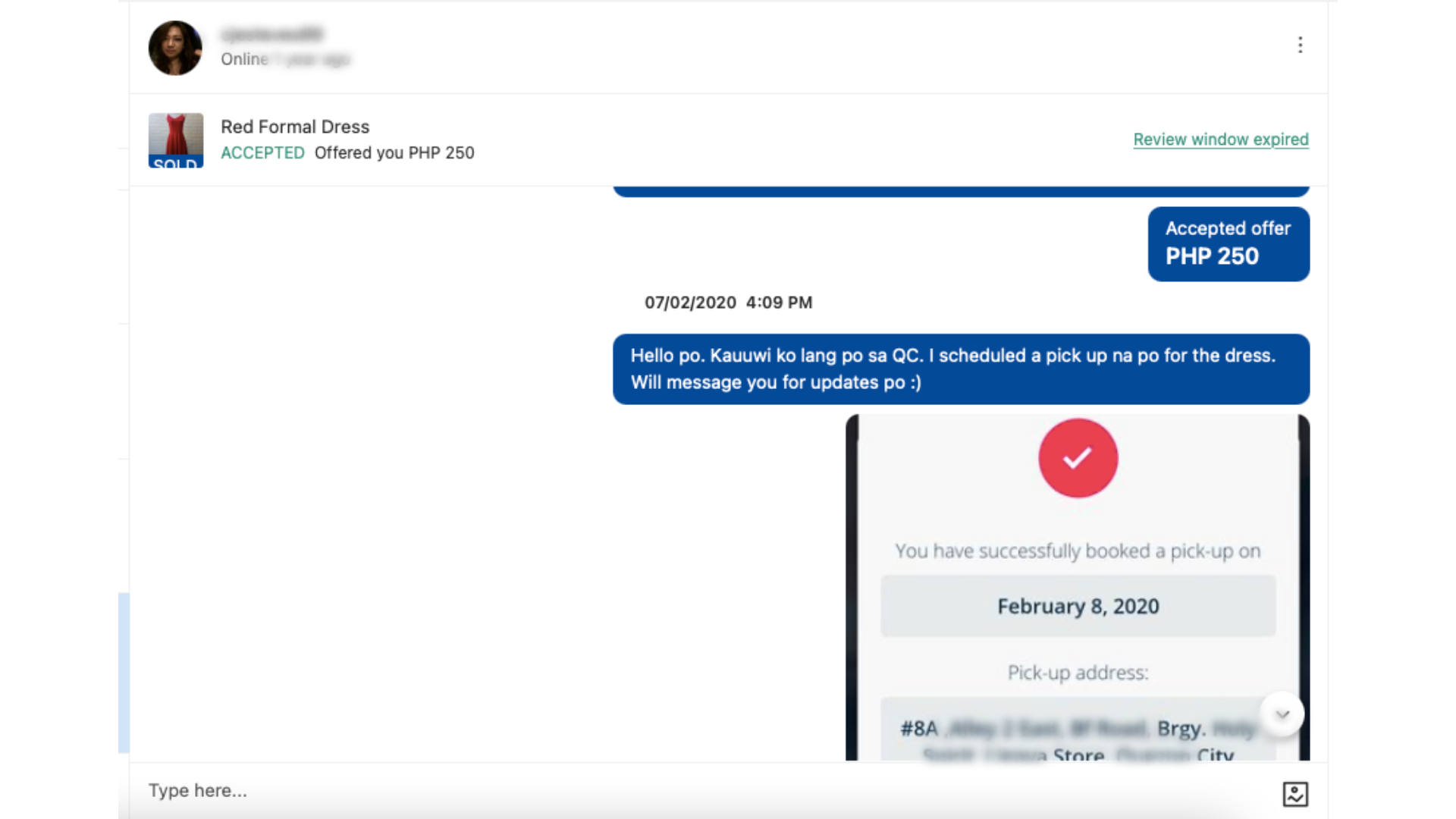The image size is (1456, 819).
Task: Click the user's profile avatar
Action: 175,48
